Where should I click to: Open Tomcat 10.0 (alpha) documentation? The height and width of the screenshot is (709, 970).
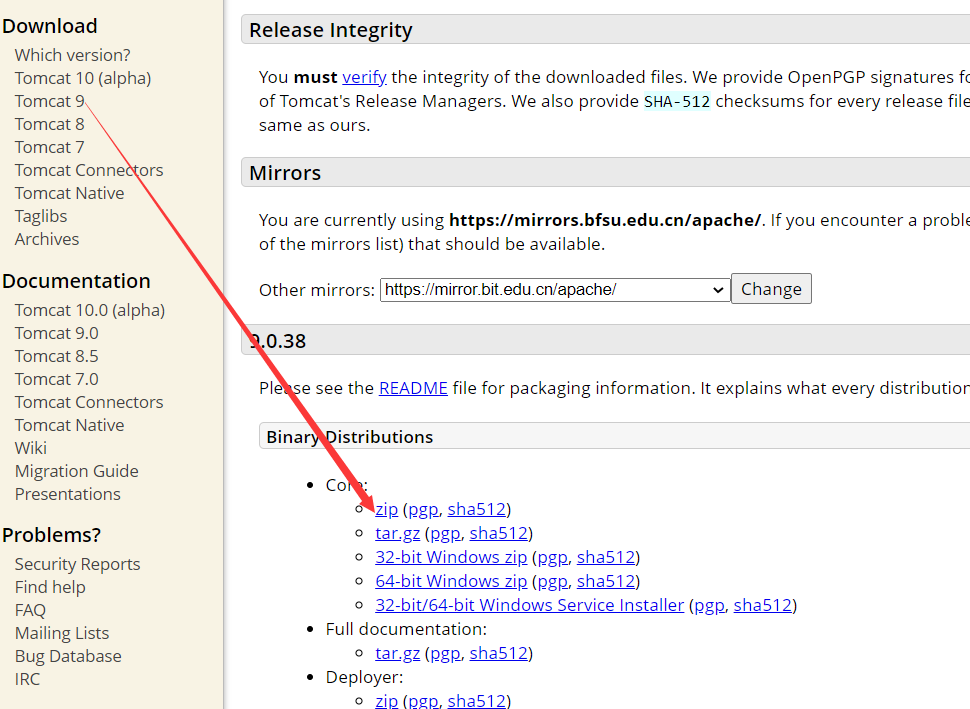click(x=90, y=310)
